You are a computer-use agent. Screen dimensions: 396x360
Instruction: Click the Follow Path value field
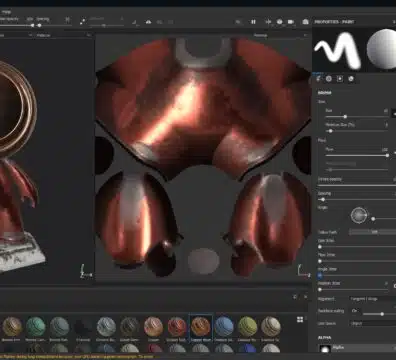373,232
